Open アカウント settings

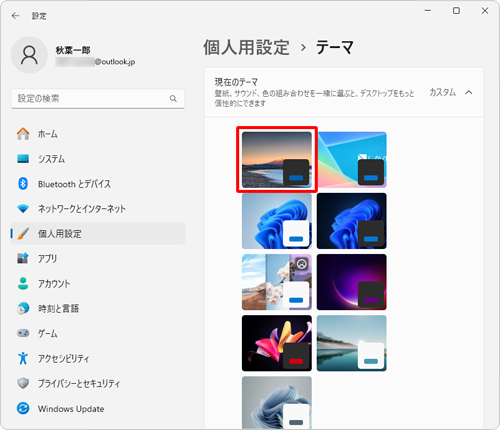(98, 283)
